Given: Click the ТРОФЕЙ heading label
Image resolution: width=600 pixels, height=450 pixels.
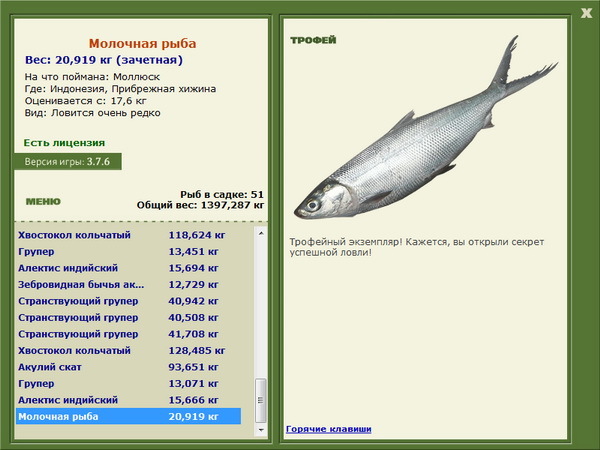Looking at the screenshot, I should (x=313, y=40).
